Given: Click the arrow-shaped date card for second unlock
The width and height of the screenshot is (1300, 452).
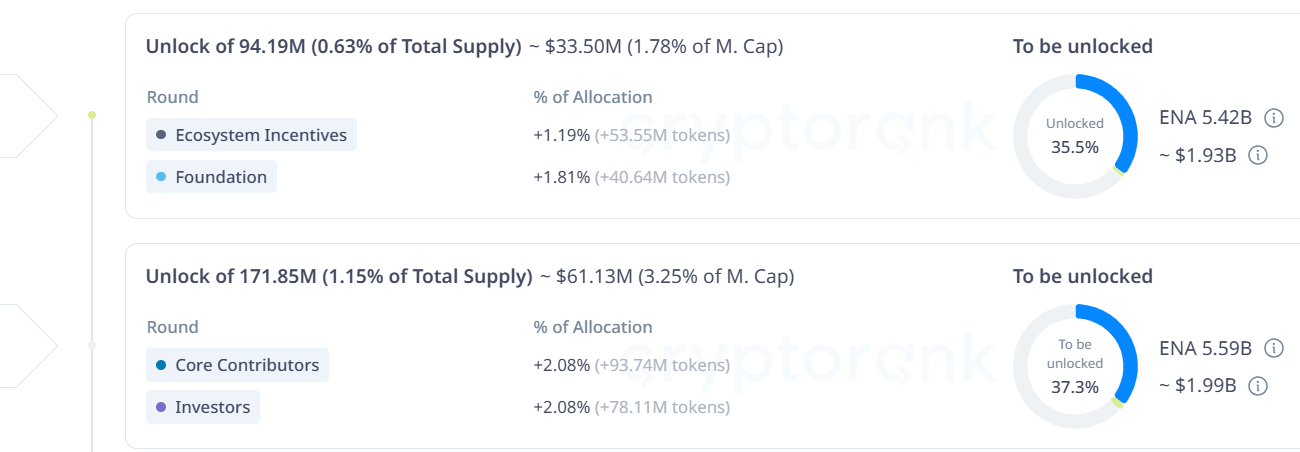Looking at the screenshot, I should pyautogui.click(x=25, y=345).
